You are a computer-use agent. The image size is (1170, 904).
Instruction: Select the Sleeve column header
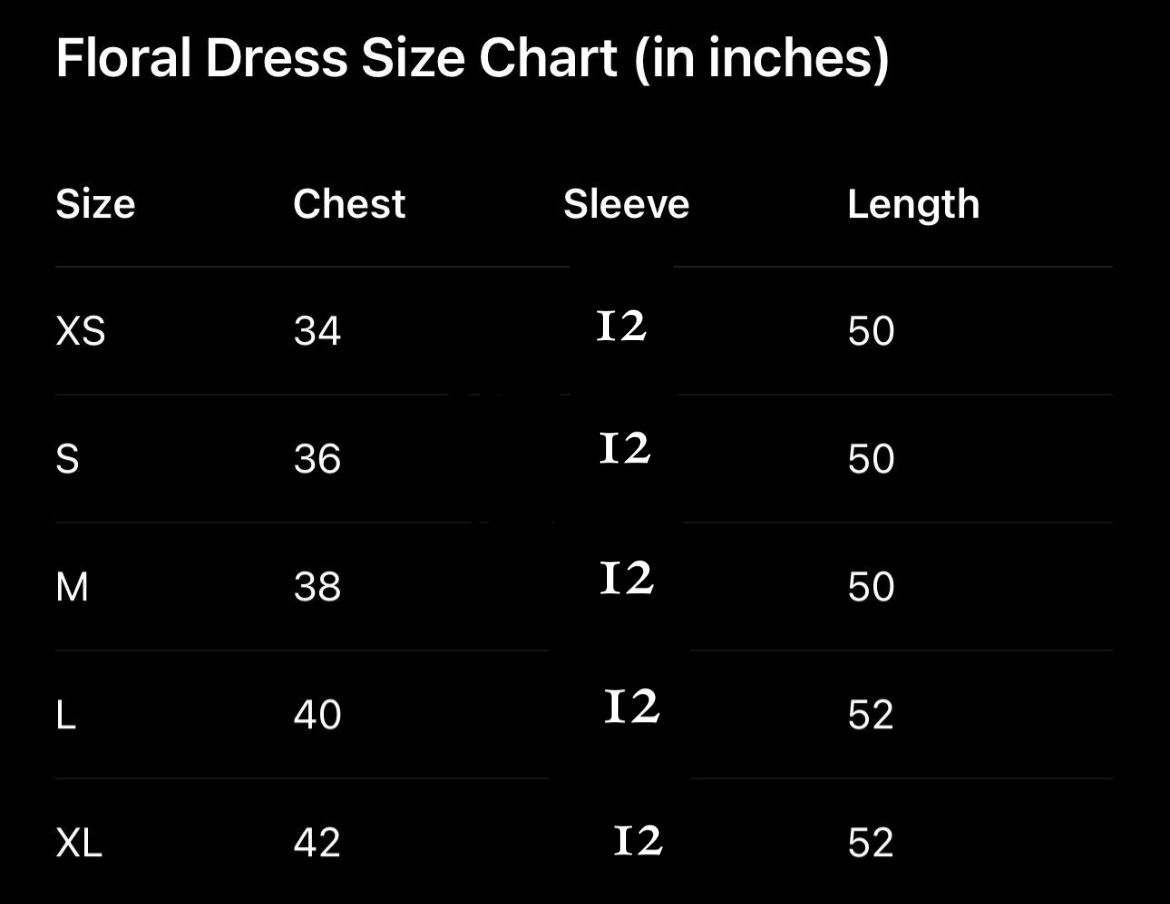point(626,204)
